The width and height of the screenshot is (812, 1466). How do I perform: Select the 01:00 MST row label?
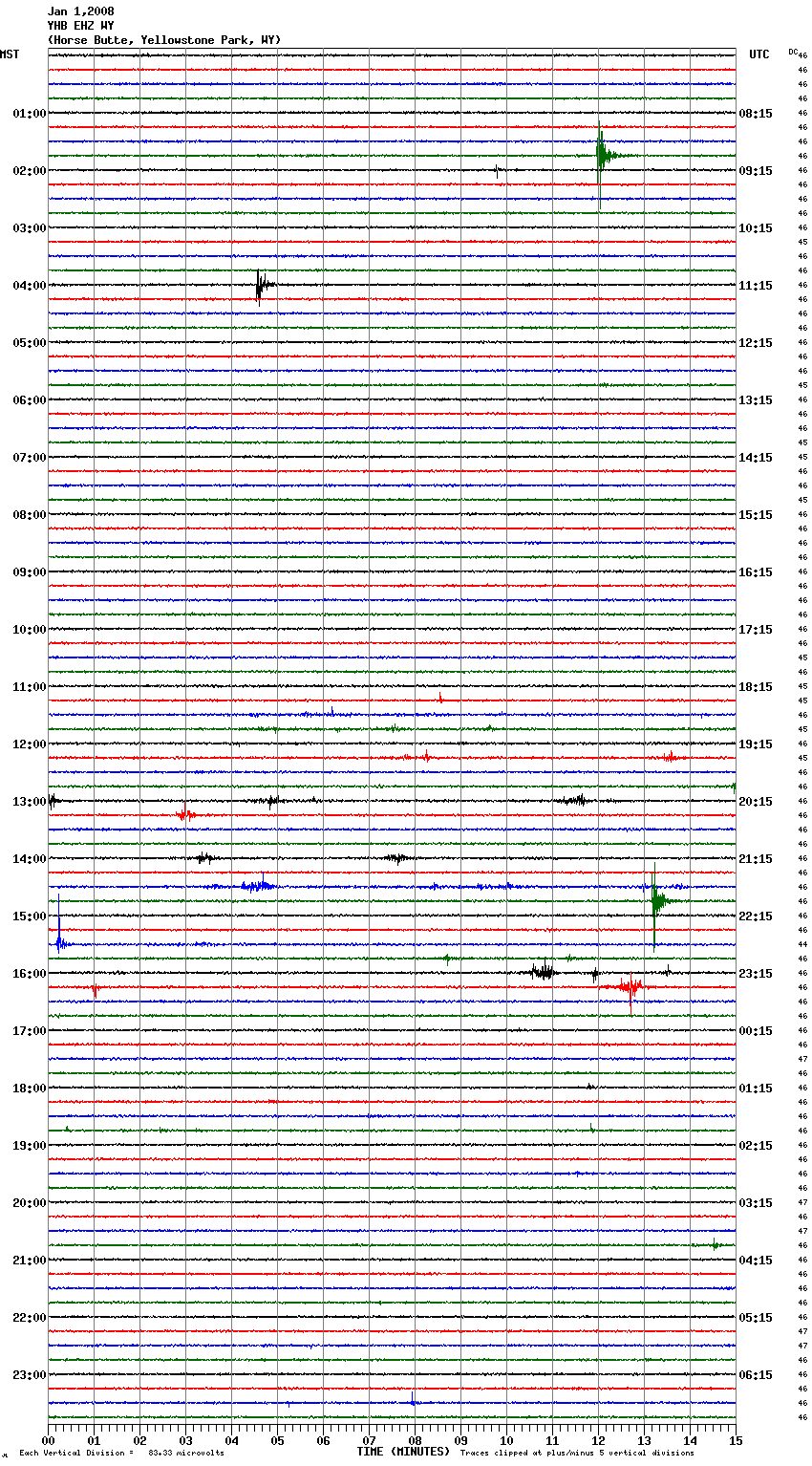point(29,114)
